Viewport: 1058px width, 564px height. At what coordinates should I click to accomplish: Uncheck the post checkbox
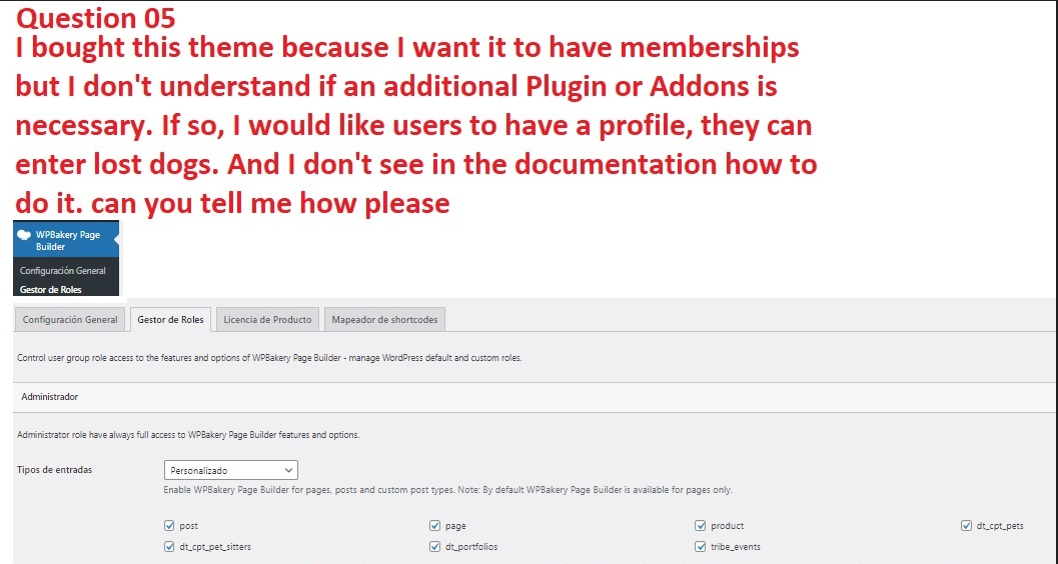point(169,526)
